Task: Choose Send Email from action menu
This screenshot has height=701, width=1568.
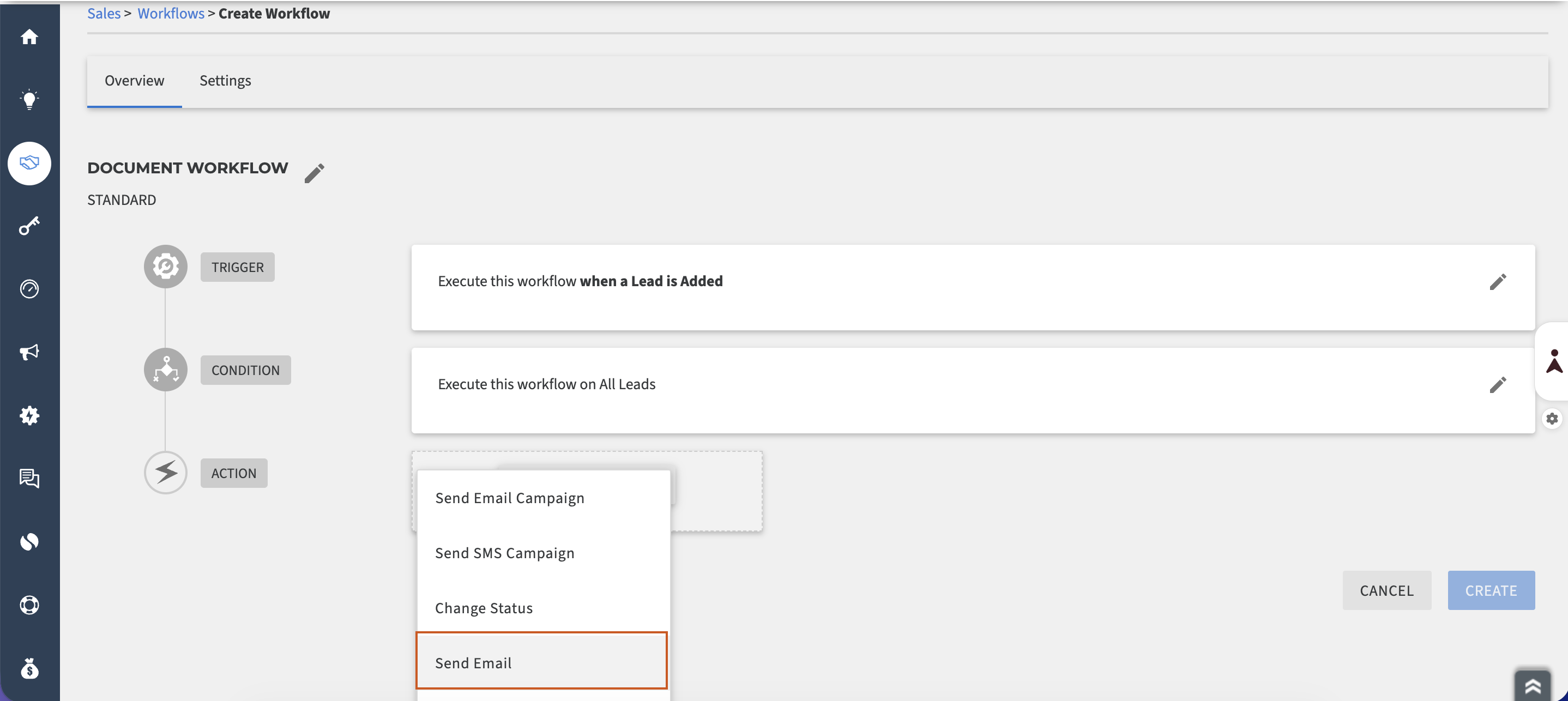Action: coord(542,661)
